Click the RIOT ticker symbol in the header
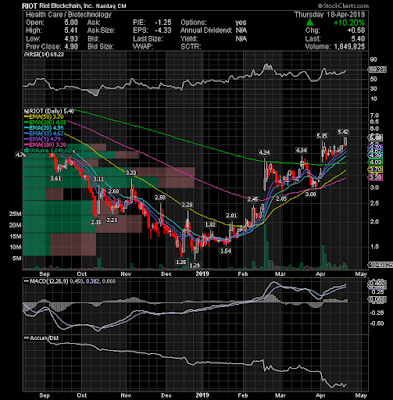The height and width of the screenshot is (400, 393). click(30, 6)
